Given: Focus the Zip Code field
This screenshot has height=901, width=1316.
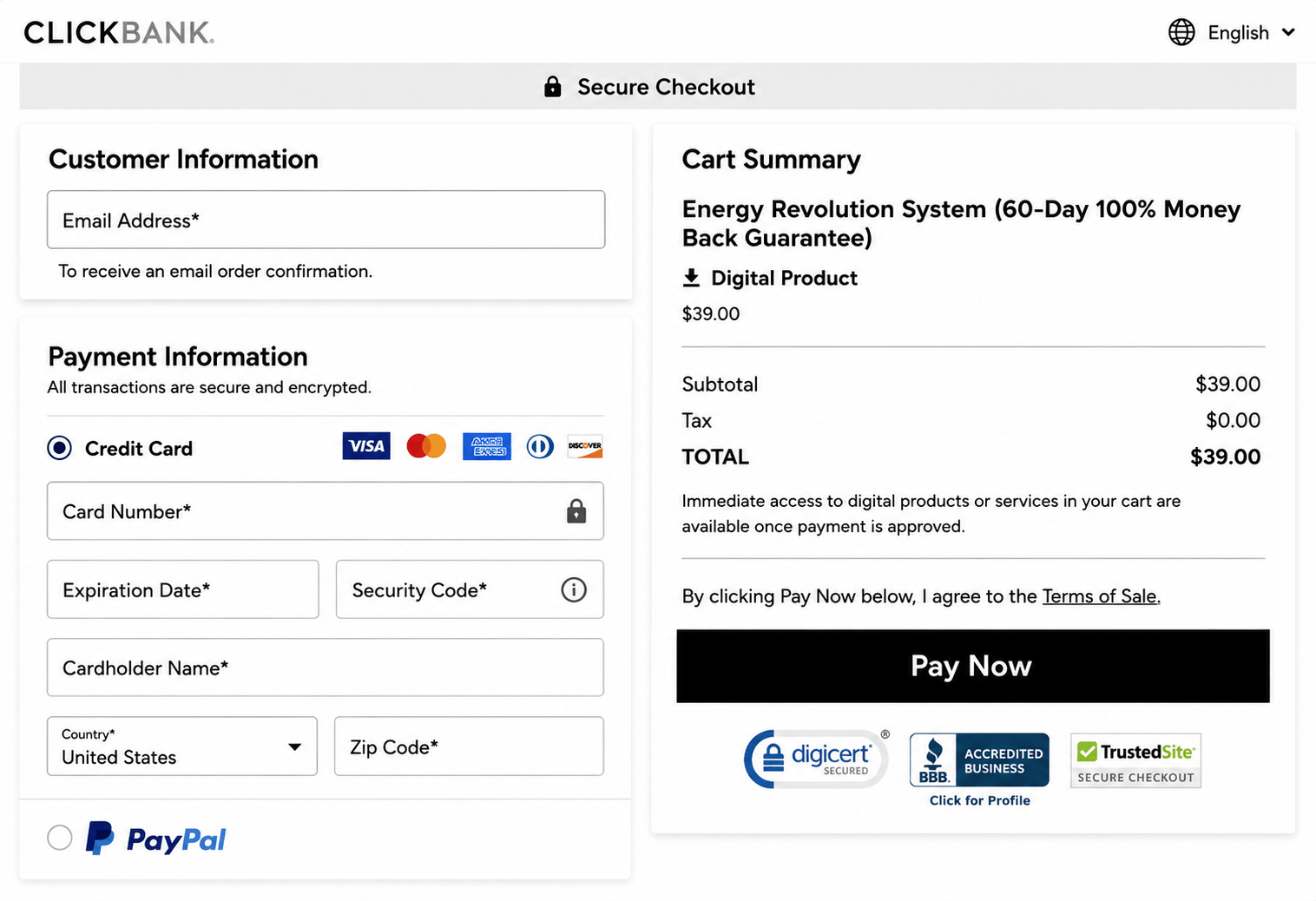Looking at the screenshot, I should 469,746.
